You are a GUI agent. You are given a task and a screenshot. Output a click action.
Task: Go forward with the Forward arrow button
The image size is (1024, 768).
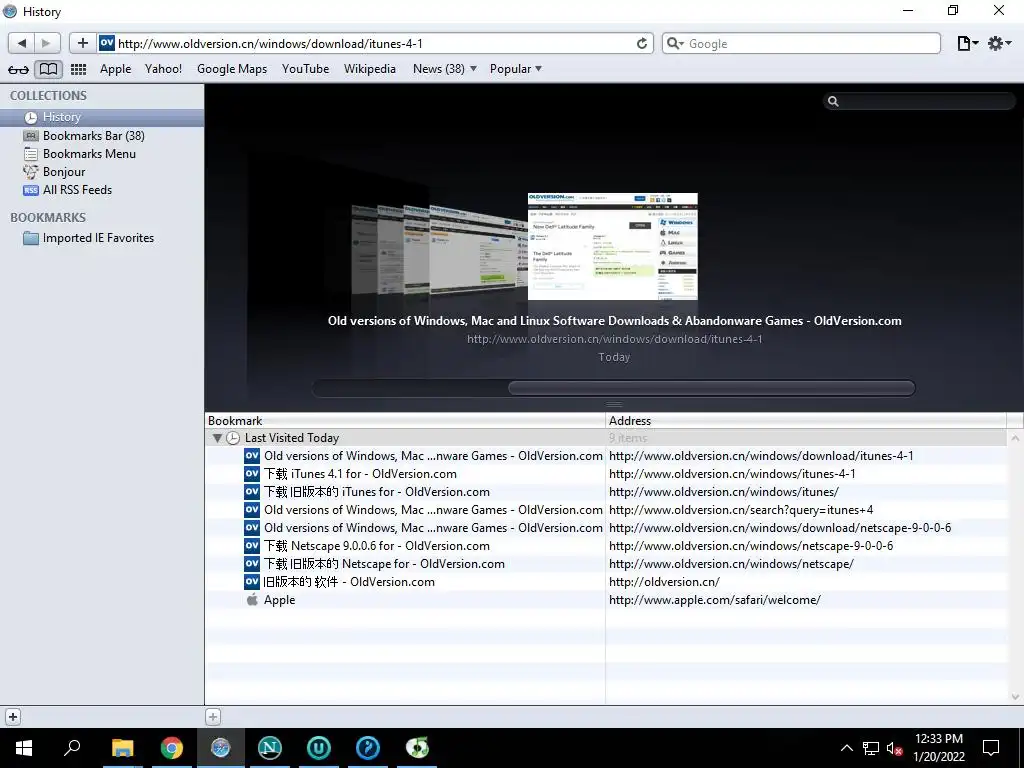47,43
